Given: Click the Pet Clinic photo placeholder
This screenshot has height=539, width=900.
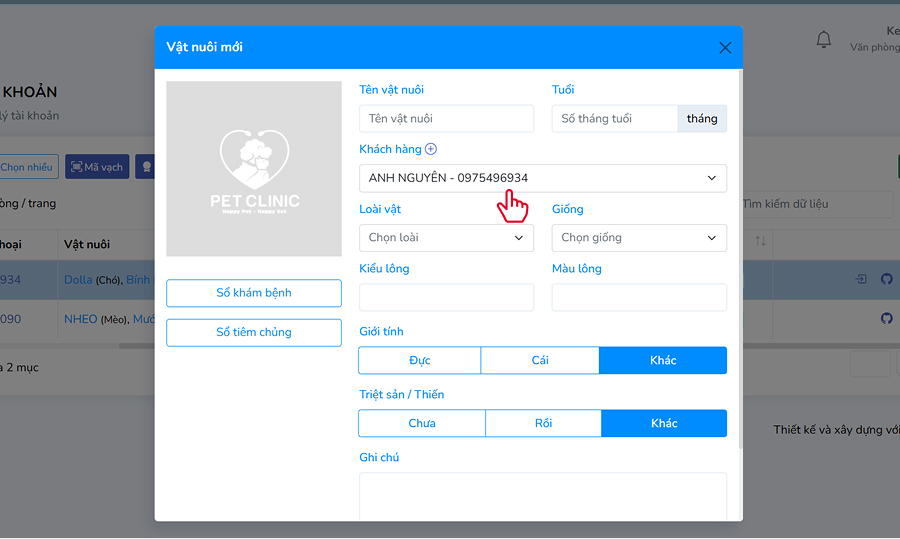Looking at the screenshot, I should pyautogui.click(x=254, y=168).
